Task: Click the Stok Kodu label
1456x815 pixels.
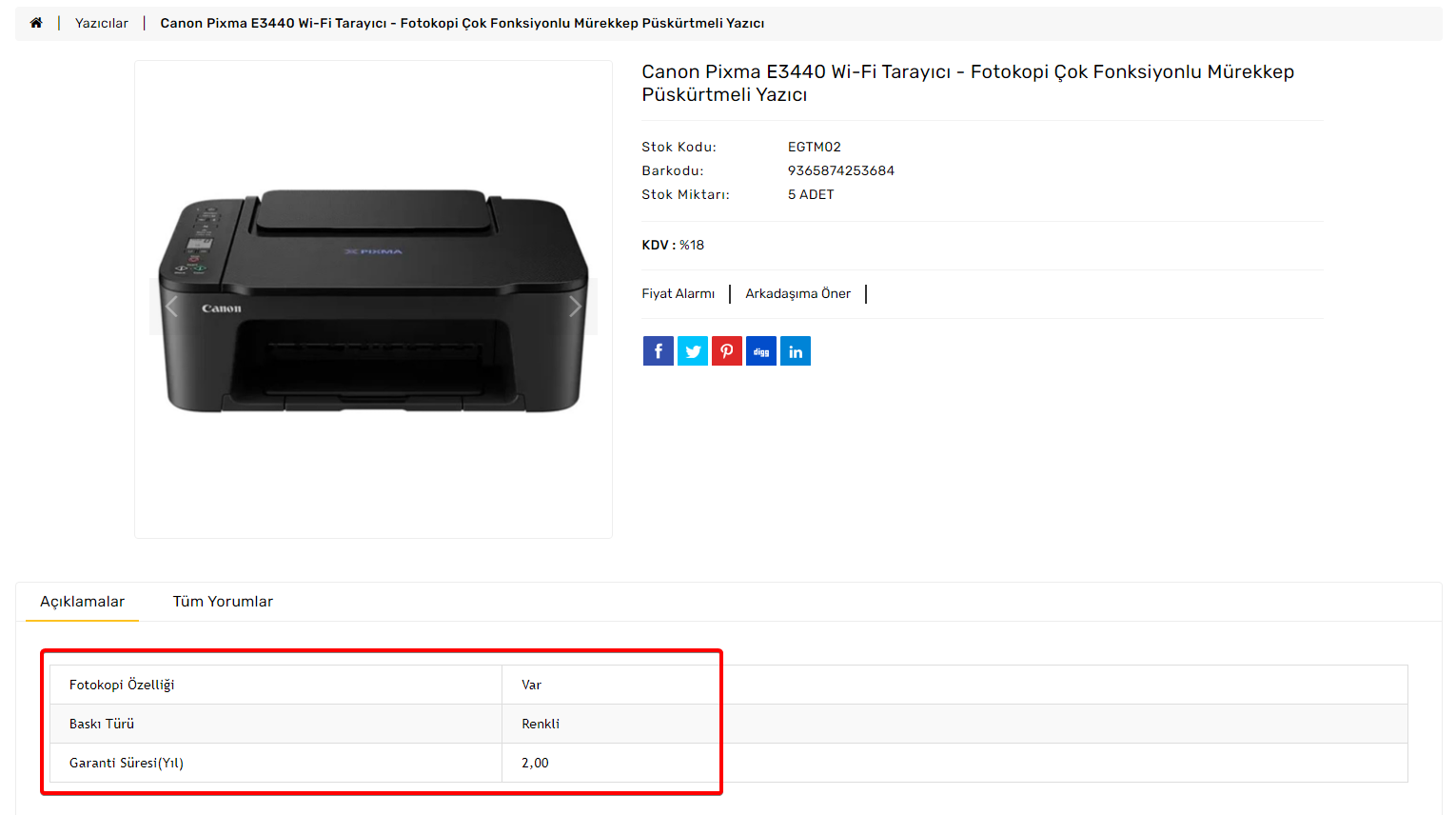Action: pyautogui.click(x=679, y=147)
